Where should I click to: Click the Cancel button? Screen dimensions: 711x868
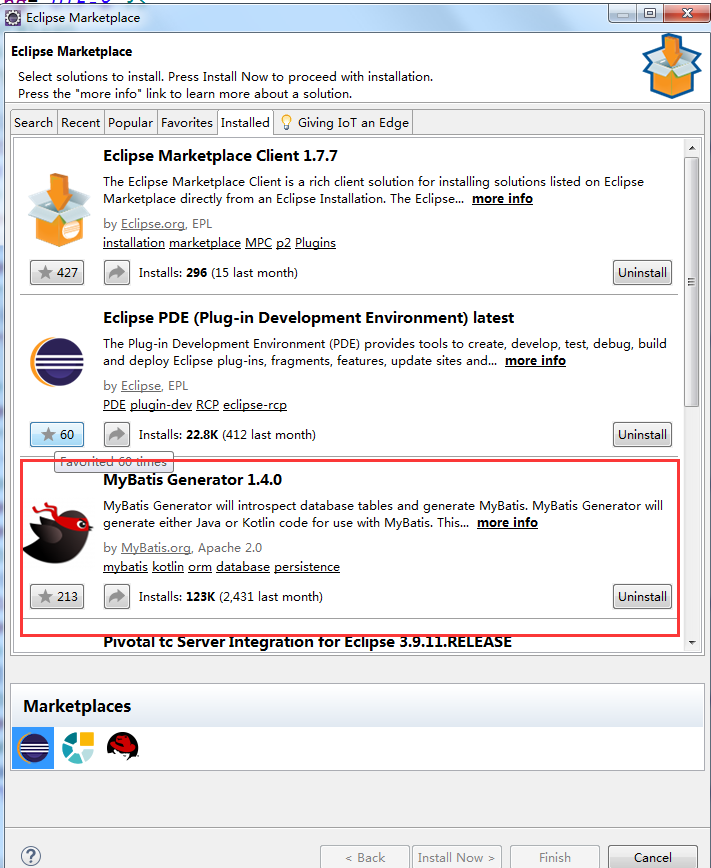653,857
